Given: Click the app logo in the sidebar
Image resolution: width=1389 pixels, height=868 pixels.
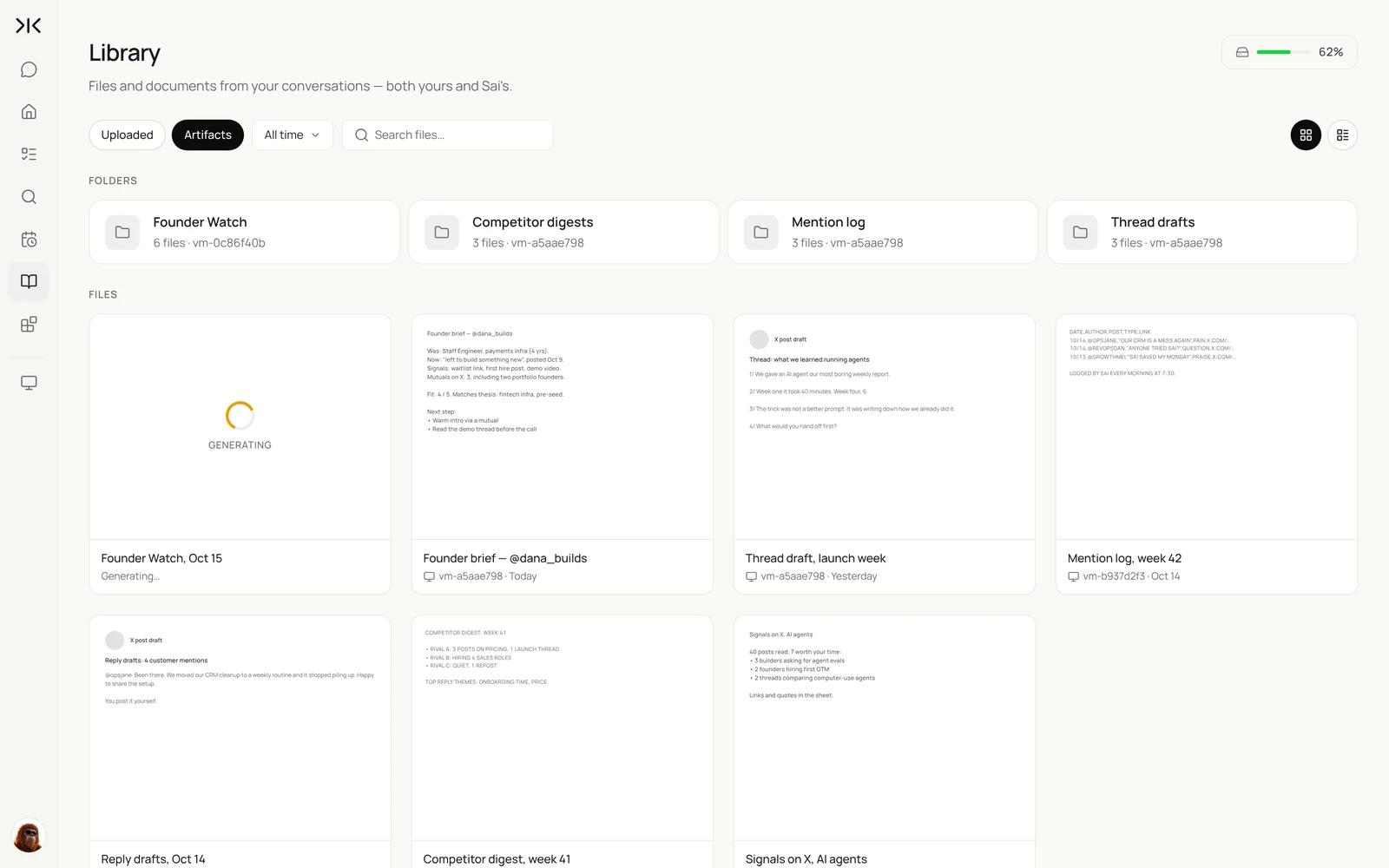Looking at the screenshot, I should (x=29, y=26).
